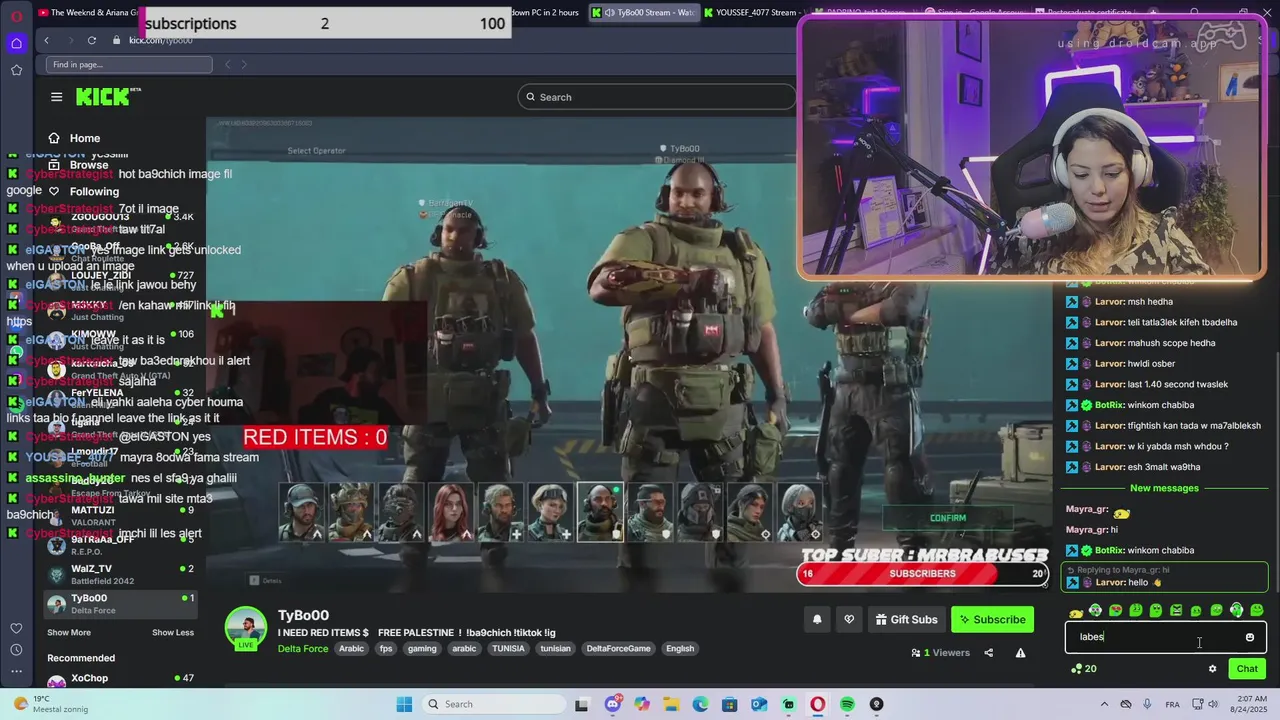Click the DeltaForceGame tag
The width and height of the screenshot is (1280, 720).
[x=618, y=648]
